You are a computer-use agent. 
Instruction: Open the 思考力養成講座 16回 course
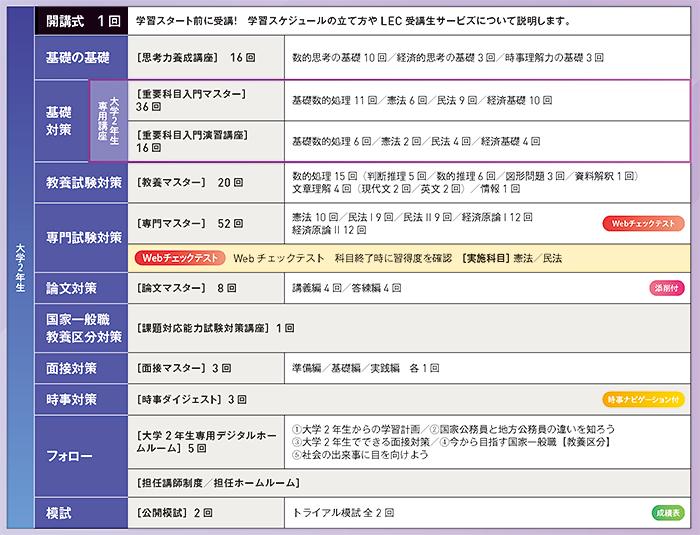196,59
